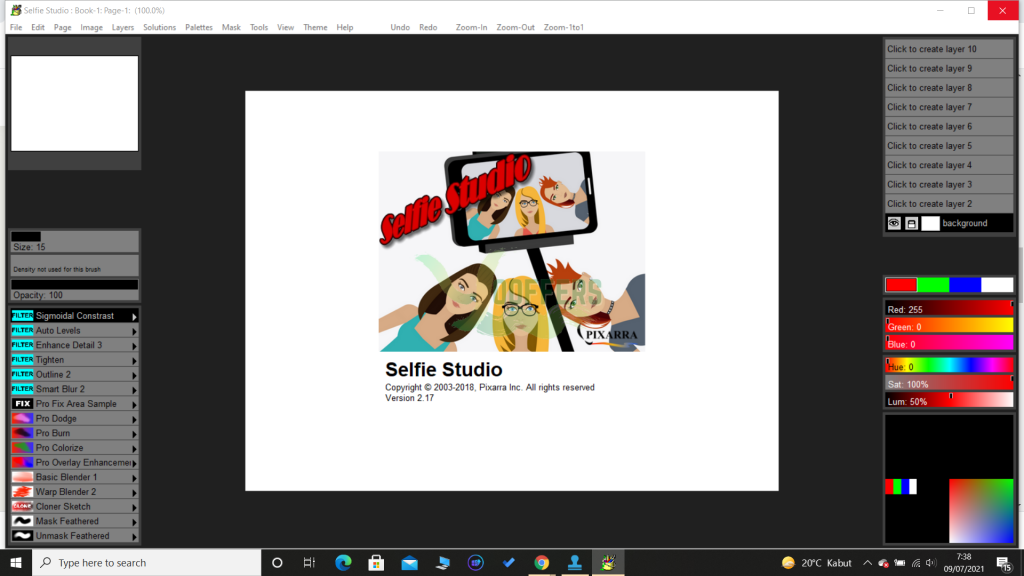Open Task View on the taskbar
The width and height of the screenshot is (1024, 576).
[x=310, y=562]
